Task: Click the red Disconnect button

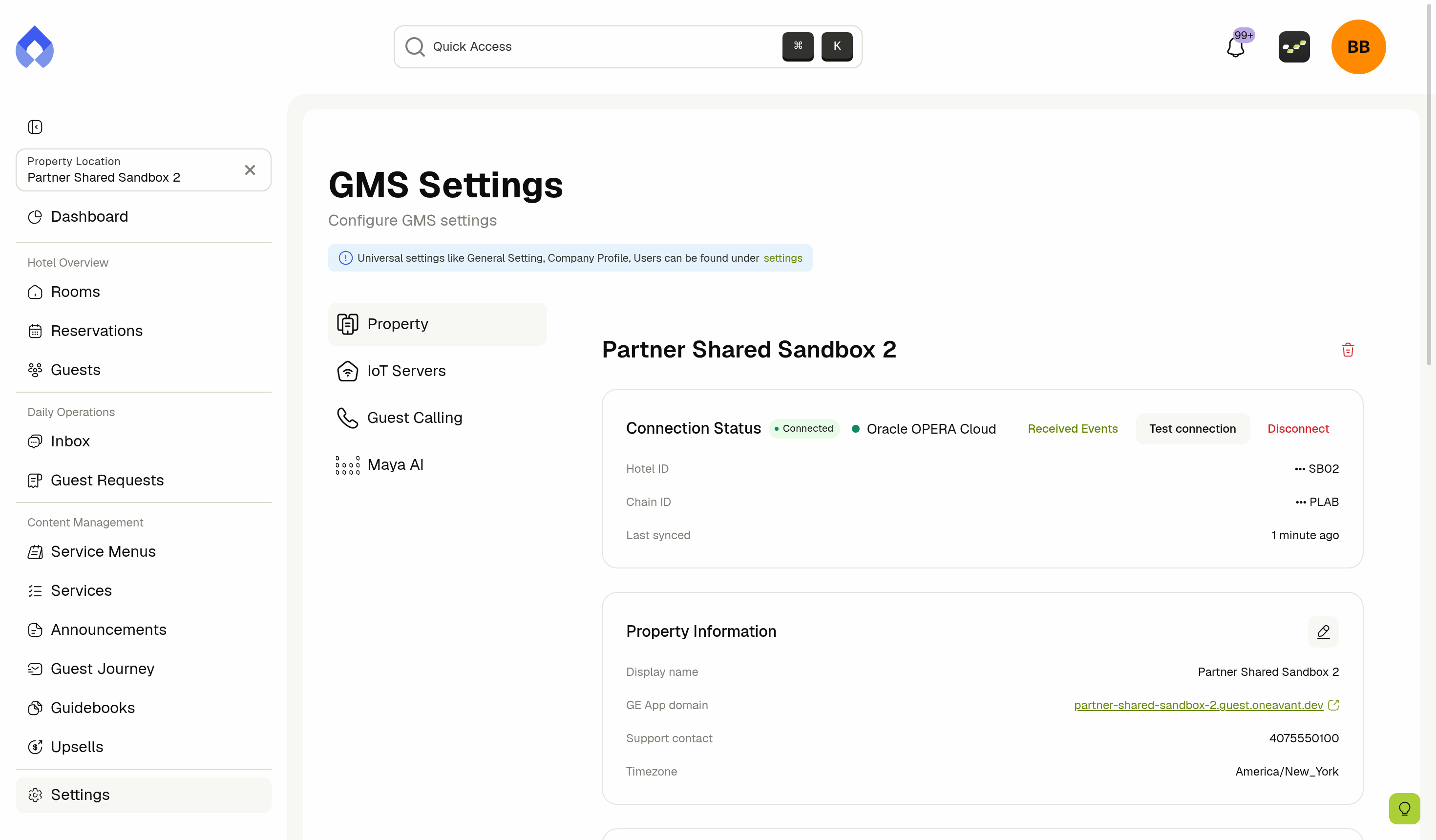Action: [1298, 429]
